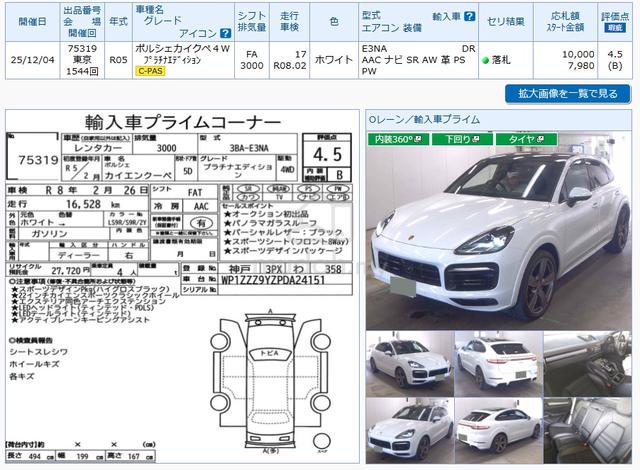Click the R05 model year cell
This screenshot has height=470, width=640.
(118, 60)
